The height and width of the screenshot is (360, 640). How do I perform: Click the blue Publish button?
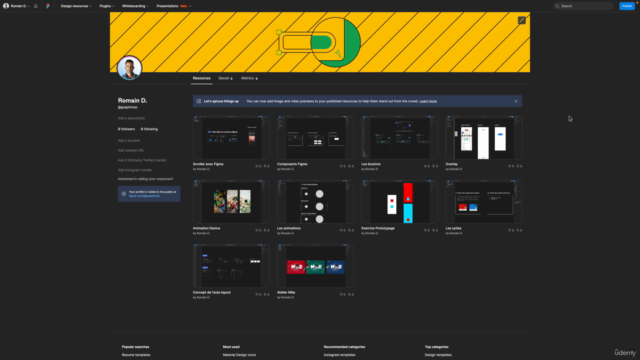pyautogui.click(x=627, y=6)
